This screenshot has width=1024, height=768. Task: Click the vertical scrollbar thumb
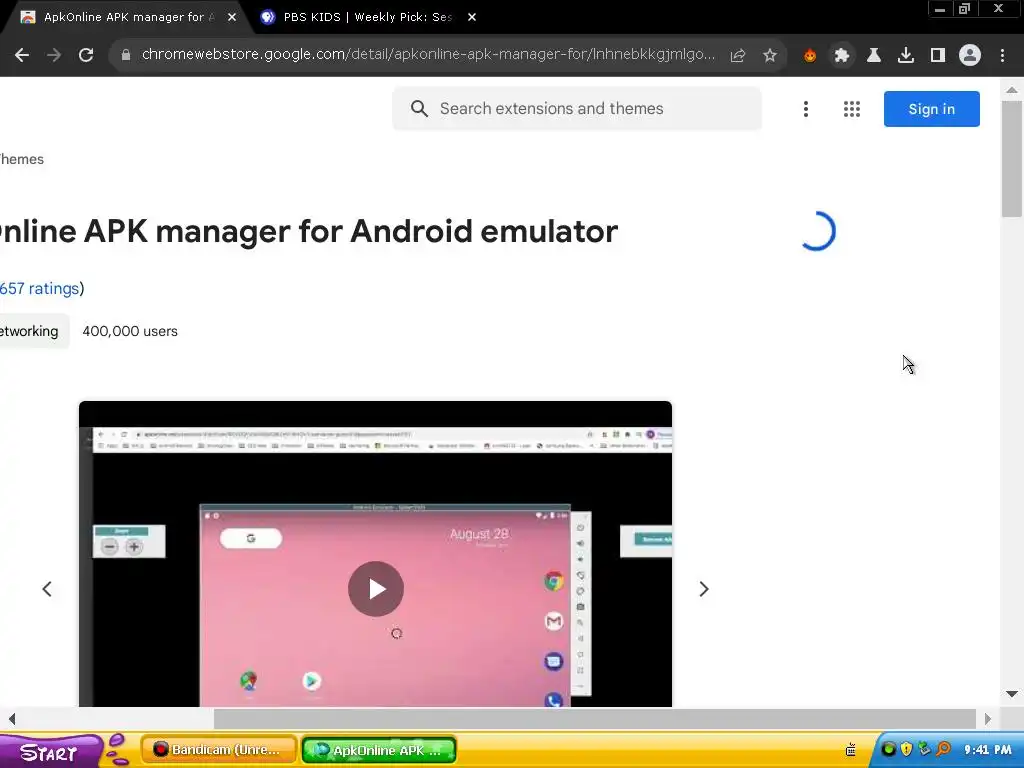pos(1012,157)
